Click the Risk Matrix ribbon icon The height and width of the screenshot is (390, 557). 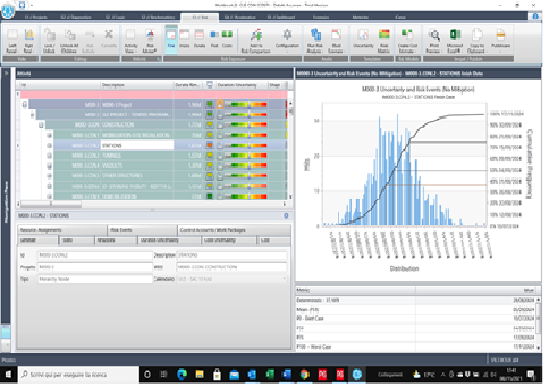click(384, 40)
